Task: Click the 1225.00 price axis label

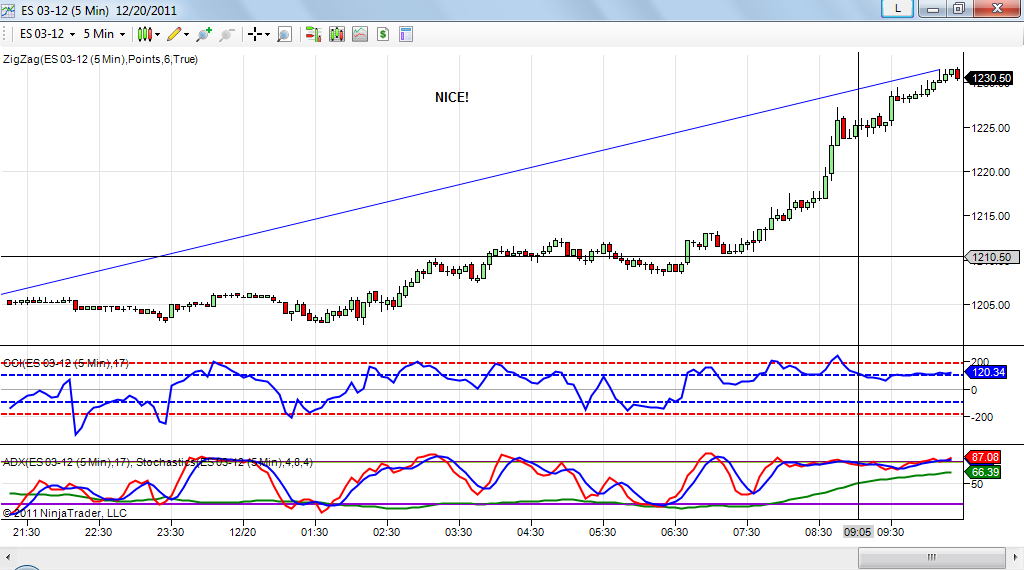Action: (x=991, y=128)
